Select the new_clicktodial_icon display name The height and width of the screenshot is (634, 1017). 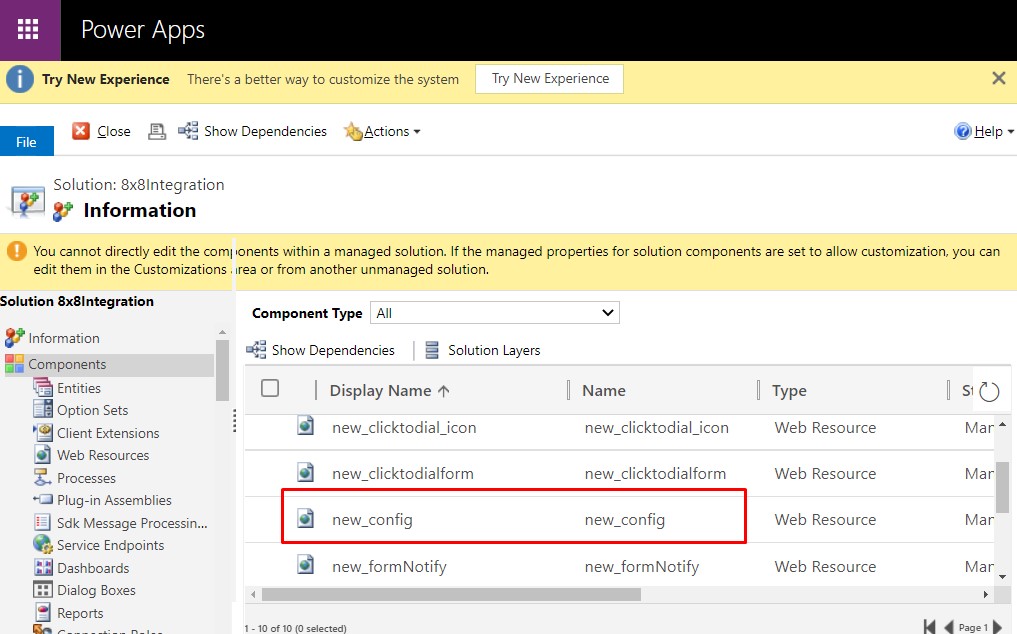(x=404, y=428)
